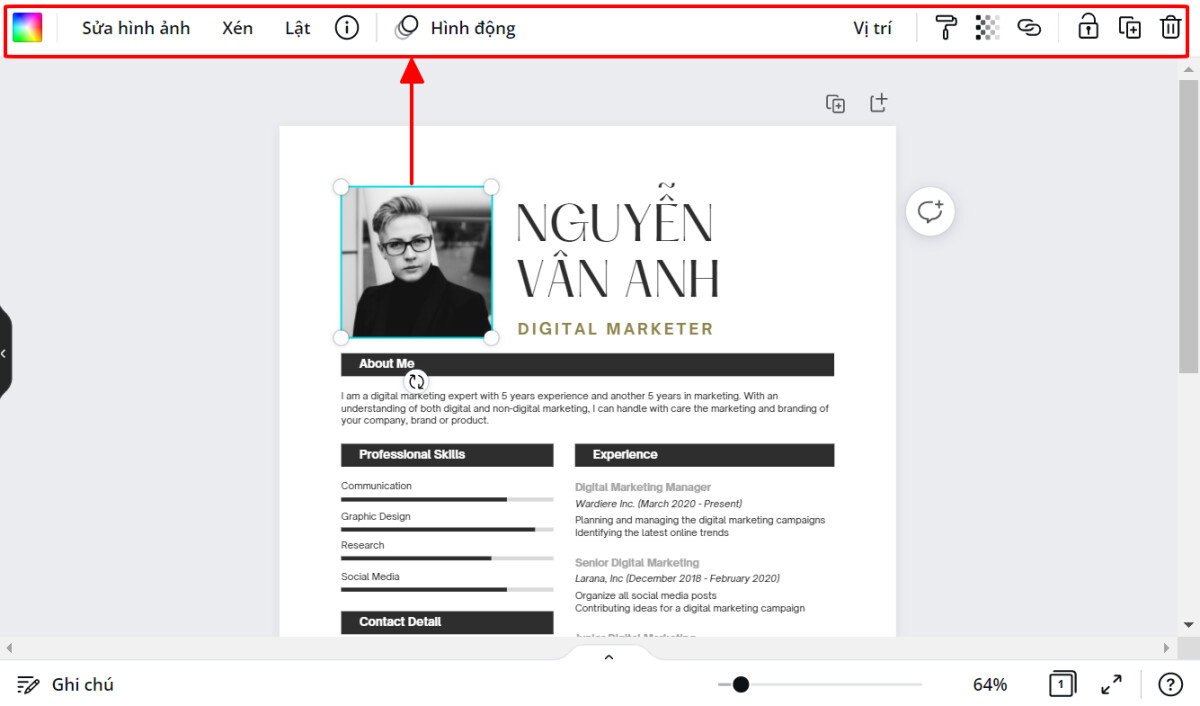Open the transparency checkerboard icon
Screen dimensions: 1200x706
tap(987, 28)
